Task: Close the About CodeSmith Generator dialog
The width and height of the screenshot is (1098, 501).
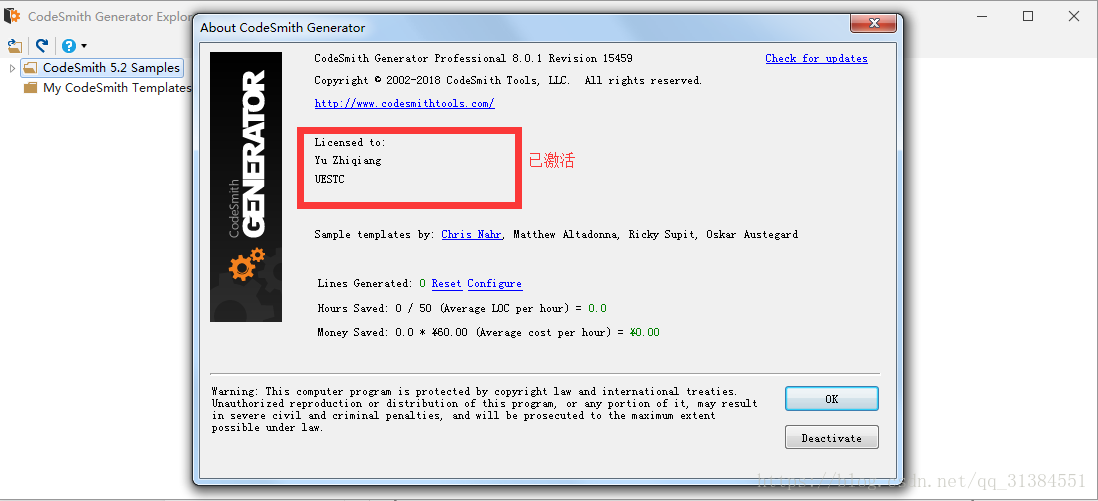Action: pos(874,23)
